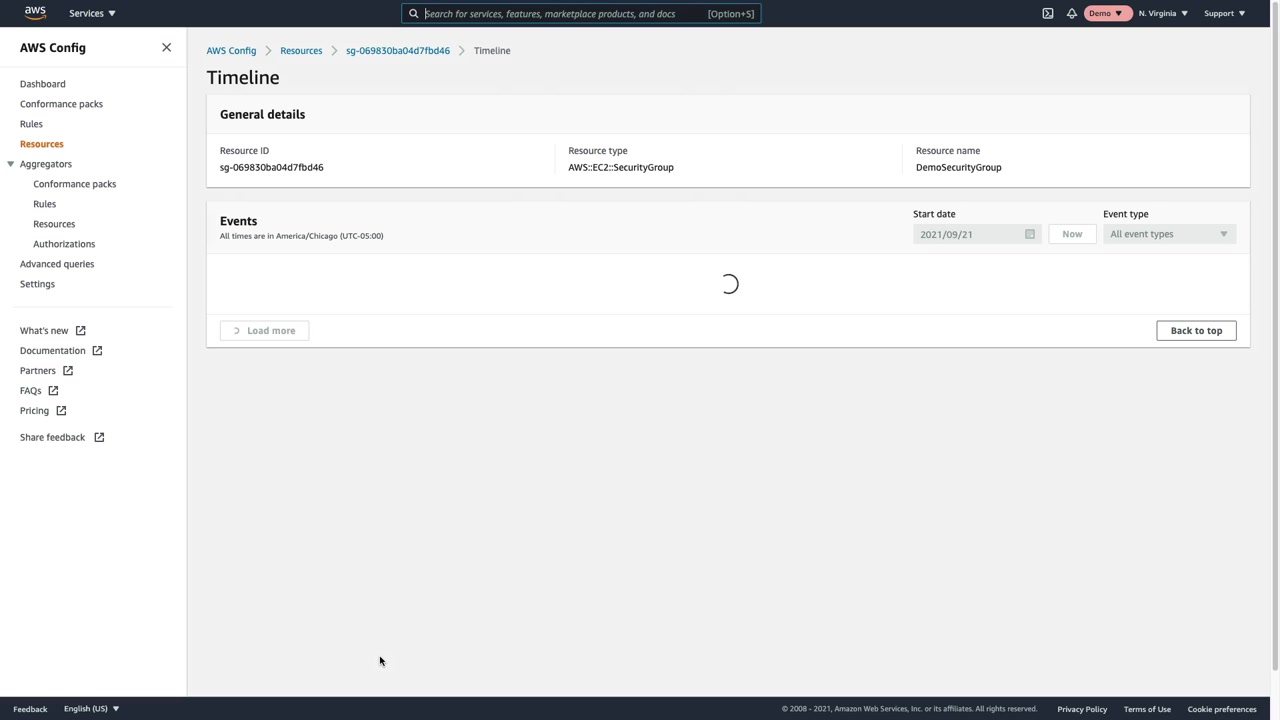Click the Start date input field
Screen dimensions: 1280x720
tap(977, 234)
